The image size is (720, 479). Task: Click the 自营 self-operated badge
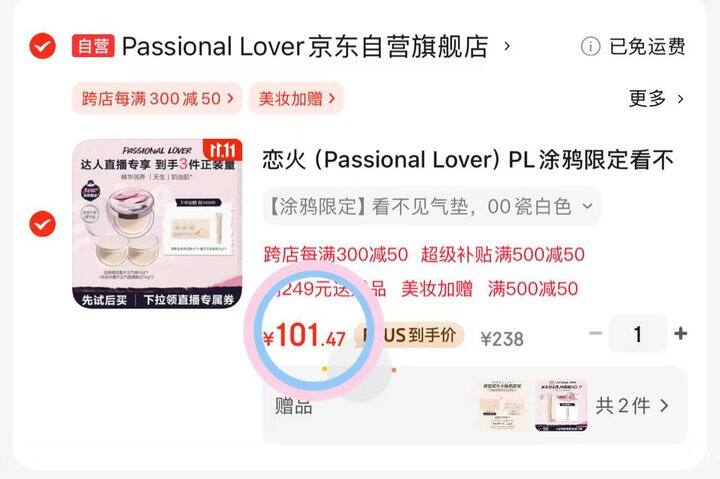(x=93, y=46)
